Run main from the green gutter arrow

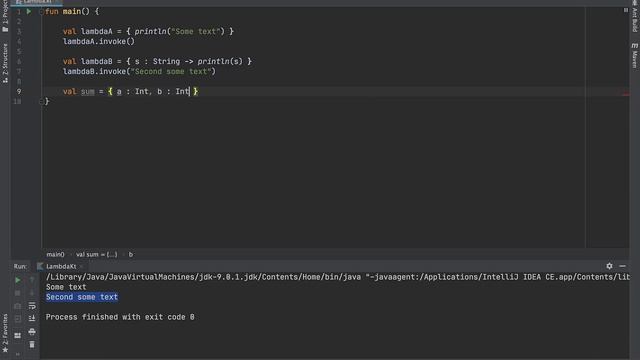click(29, 11)
